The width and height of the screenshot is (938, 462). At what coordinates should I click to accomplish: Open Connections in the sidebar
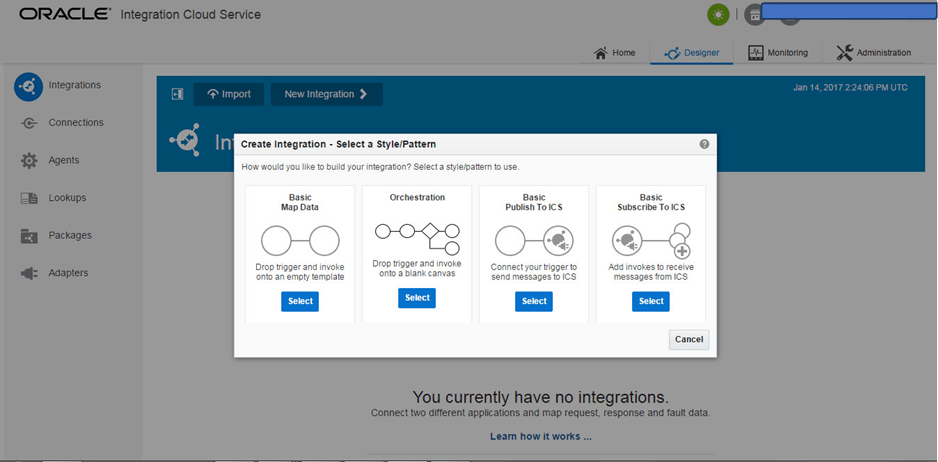coord(76,123)
